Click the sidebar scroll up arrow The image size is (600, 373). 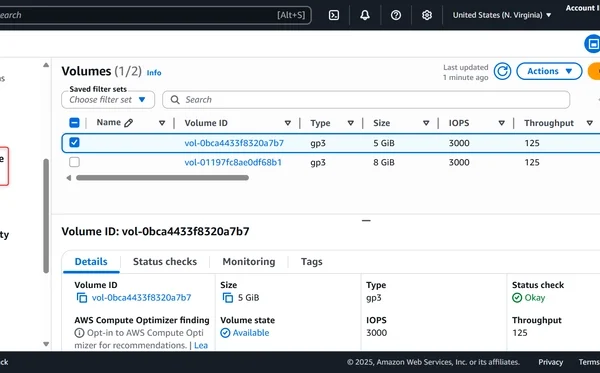pos(46,65)
